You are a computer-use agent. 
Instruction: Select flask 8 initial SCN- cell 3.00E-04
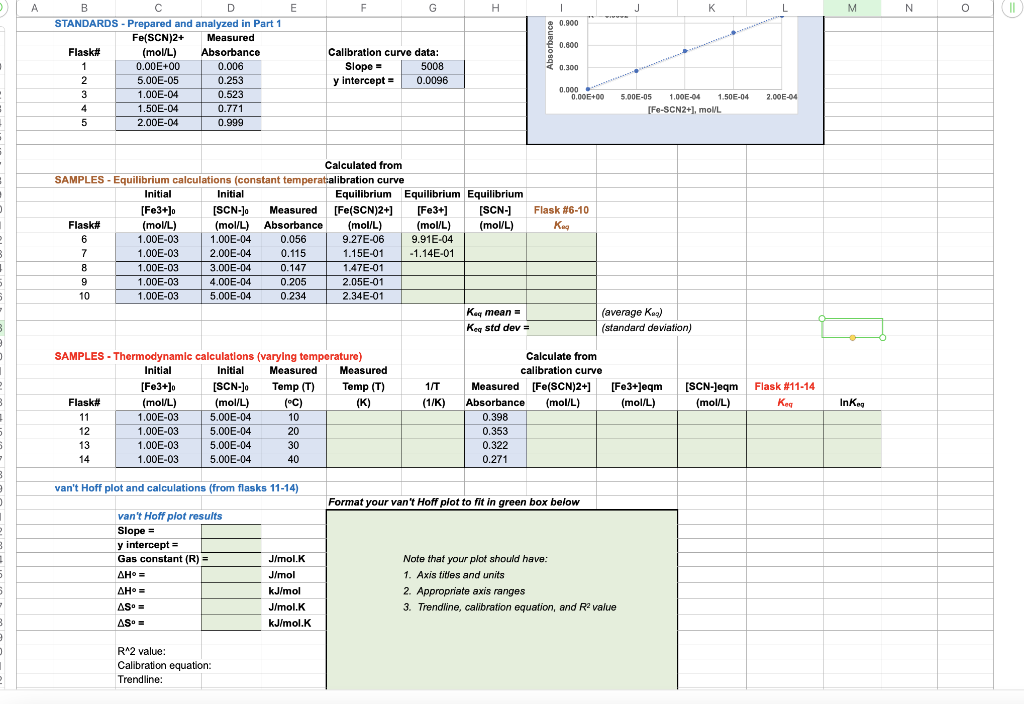(231, 268)
